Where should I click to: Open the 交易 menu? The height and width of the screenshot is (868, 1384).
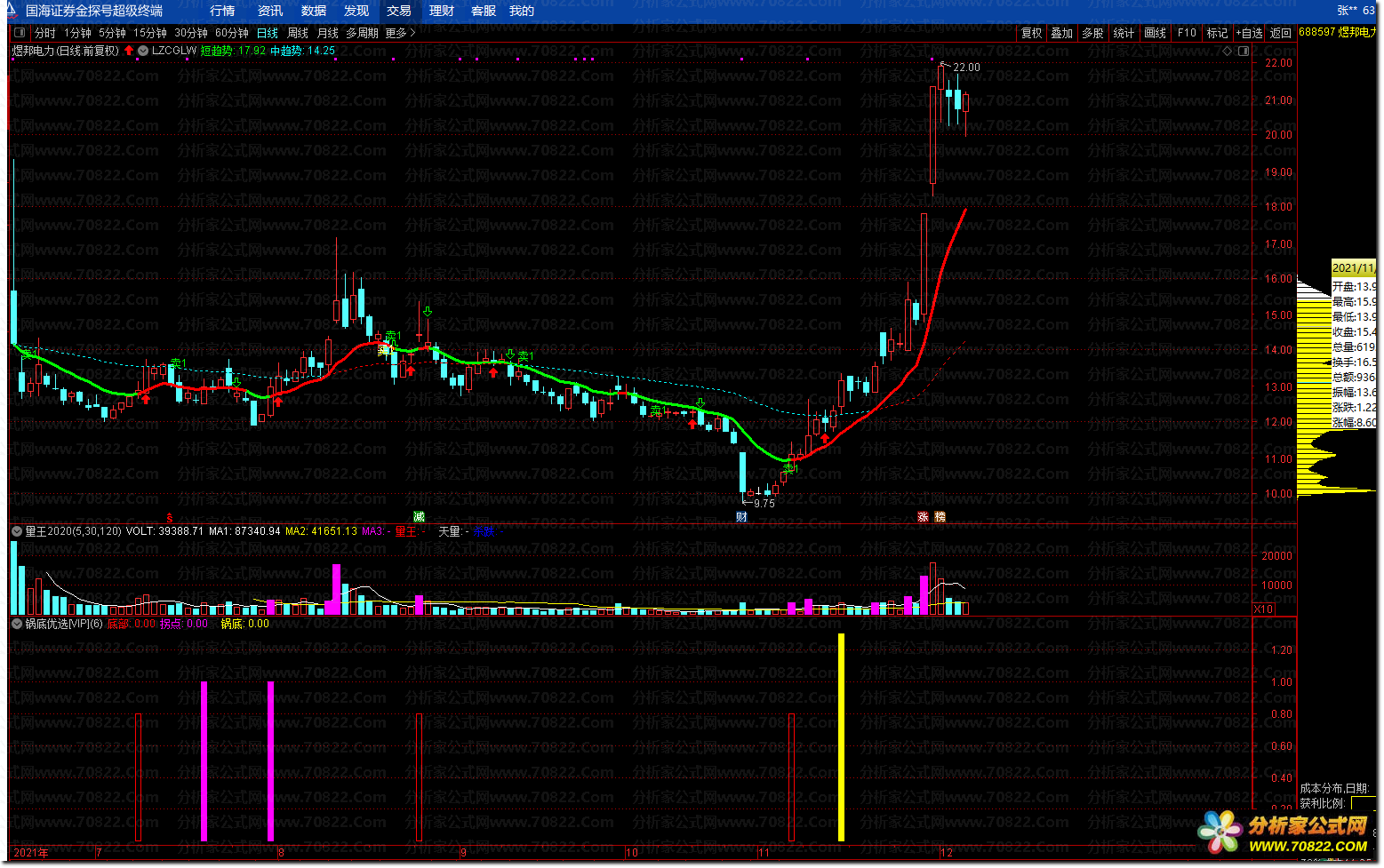point(399,11)
